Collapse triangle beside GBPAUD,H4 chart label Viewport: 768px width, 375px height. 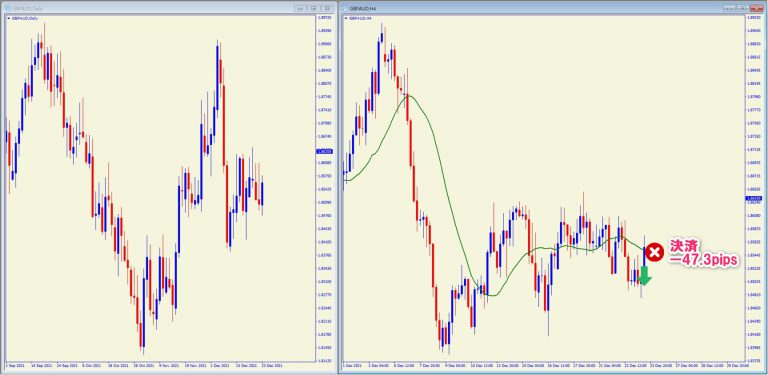pos(347,19)
